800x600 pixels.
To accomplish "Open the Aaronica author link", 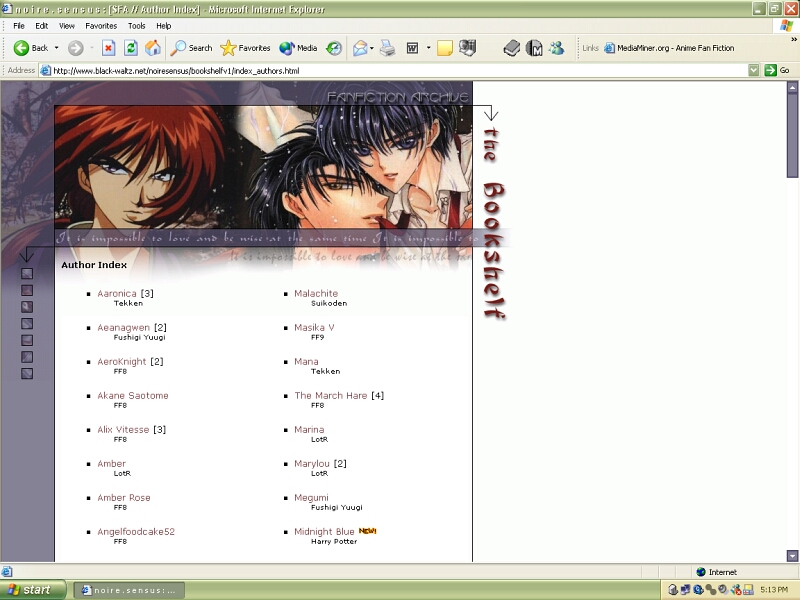I will 116,294.
